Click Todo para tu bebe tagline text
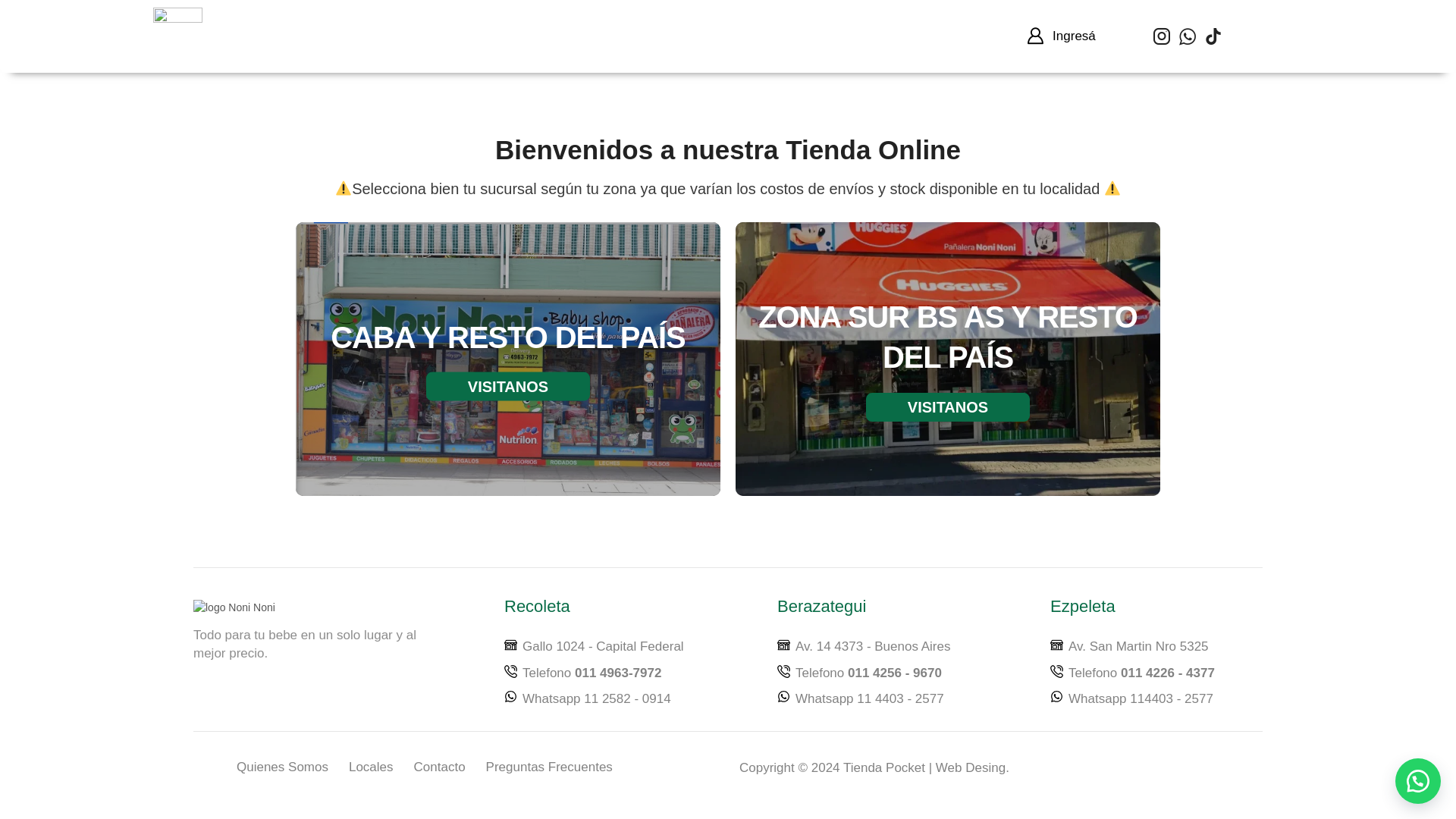Screen dimensions: 1456x819 click(305, 645)
